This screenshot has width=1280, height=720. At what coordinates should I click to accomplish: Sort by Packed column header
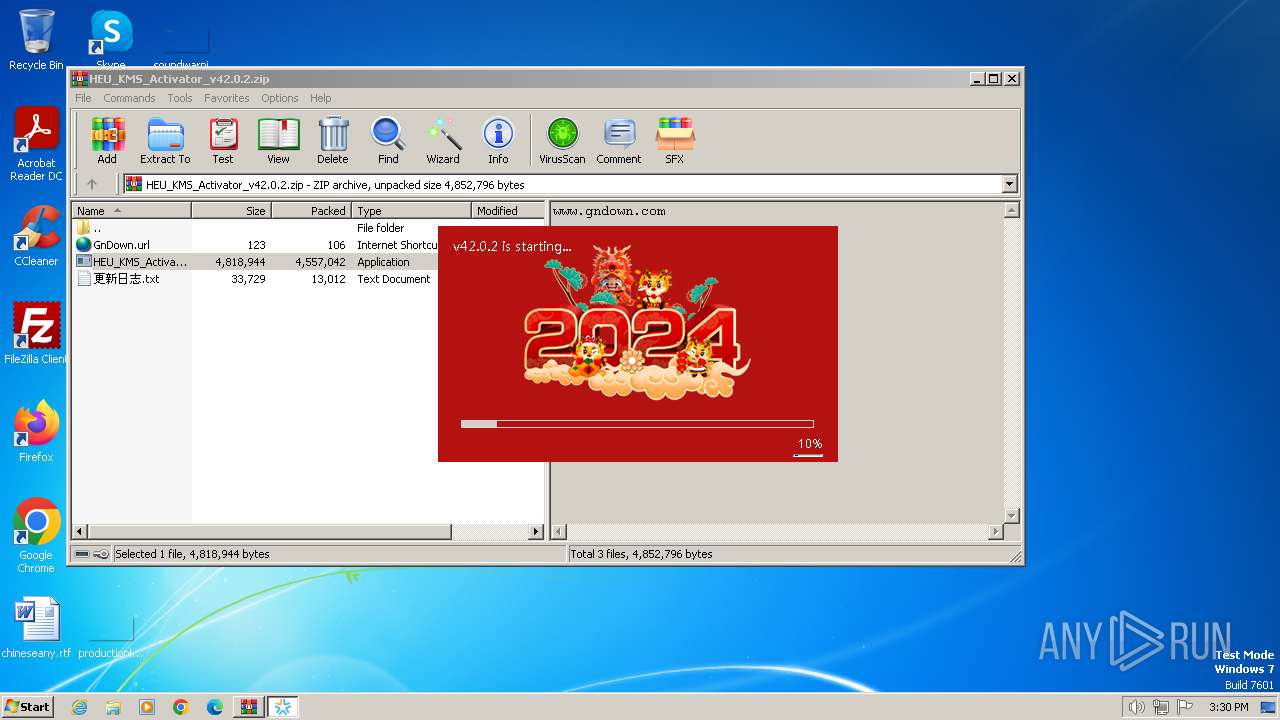pos(311,210)
